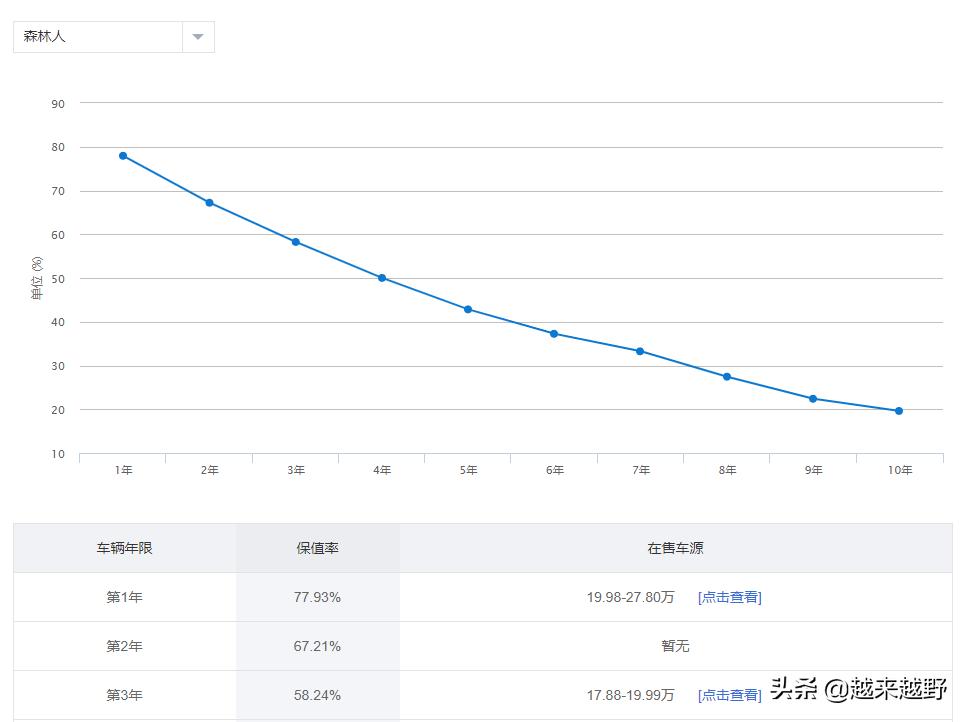Click the 67.21% value cell

click(317, 646)
